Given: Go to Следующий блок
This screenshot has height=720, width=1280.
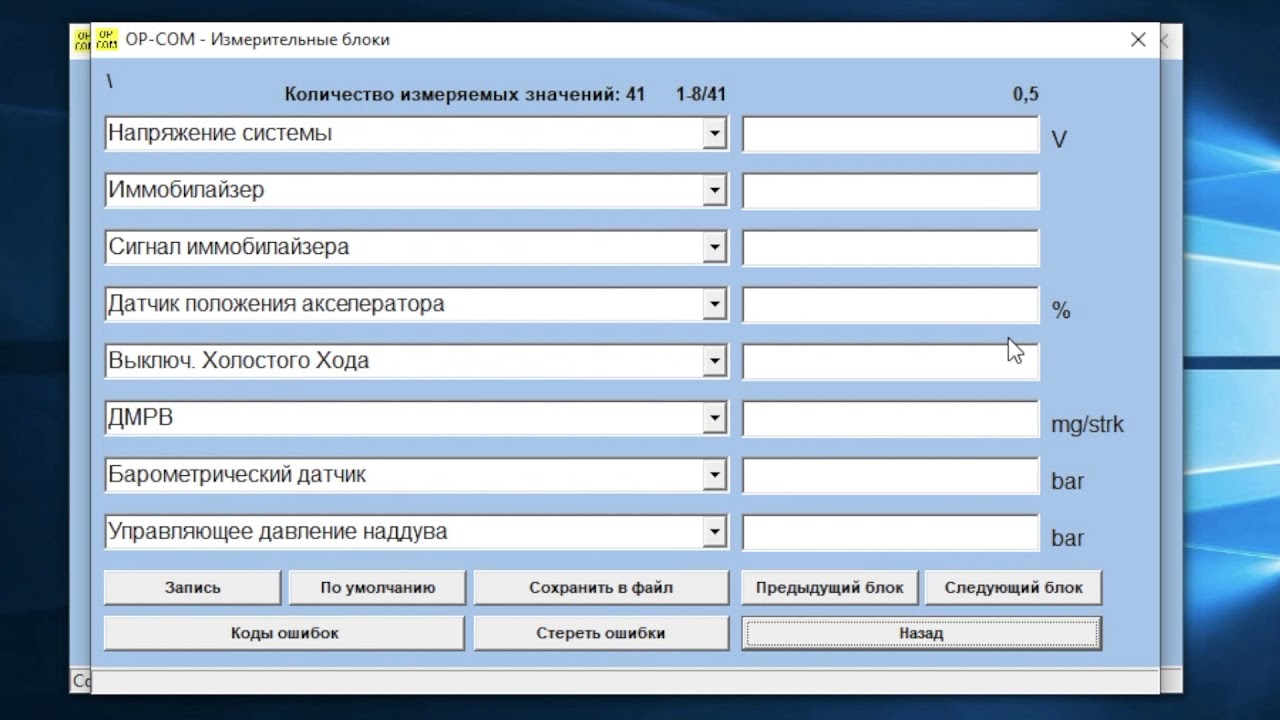Looking at the screenshot, I should tap(1014, 588).
